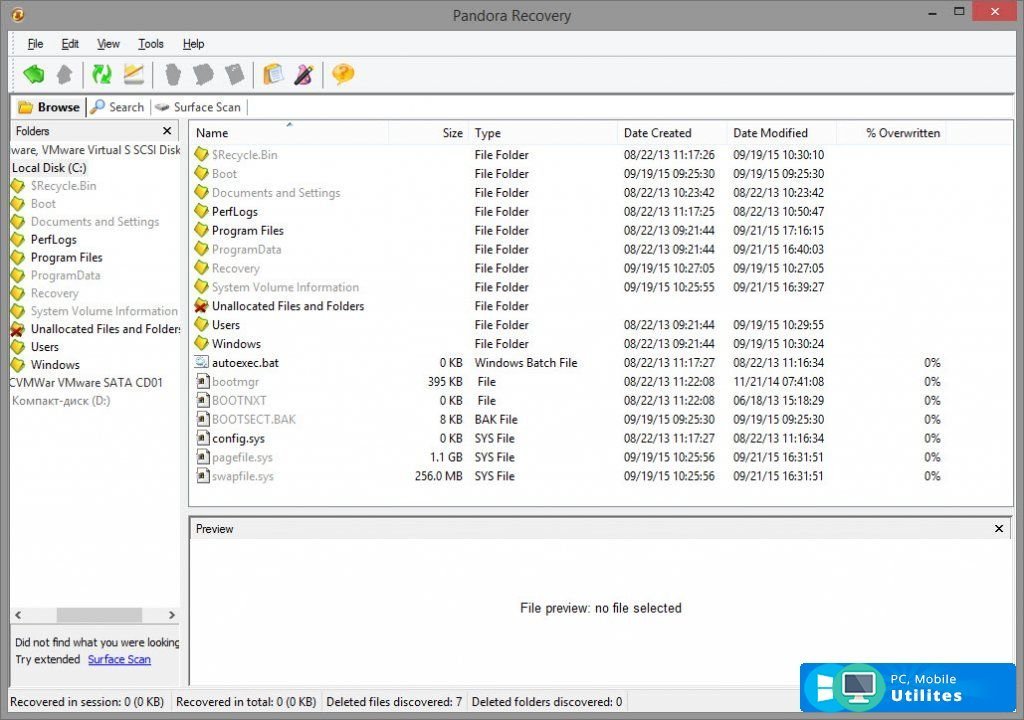Select System Volume Information in Folders tree
Image resolution: width=1024 pixels, height=720 pixels.
coord(104,311)
